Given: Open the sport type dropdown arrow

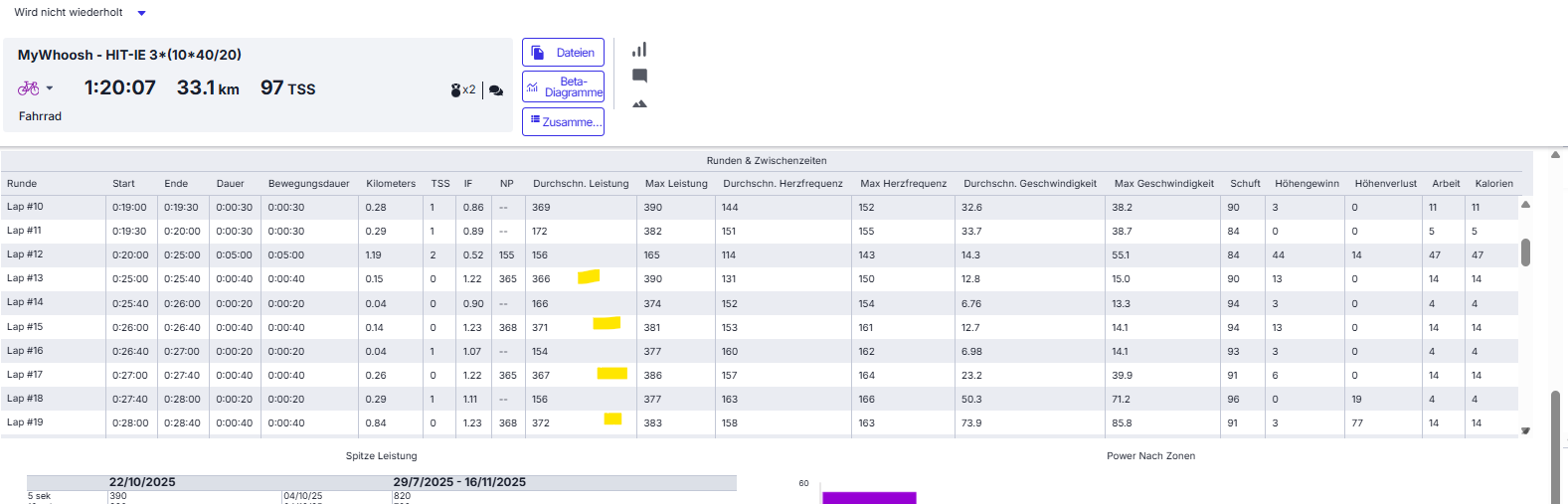Looking at the screenshot, I should tap(50, 88).
